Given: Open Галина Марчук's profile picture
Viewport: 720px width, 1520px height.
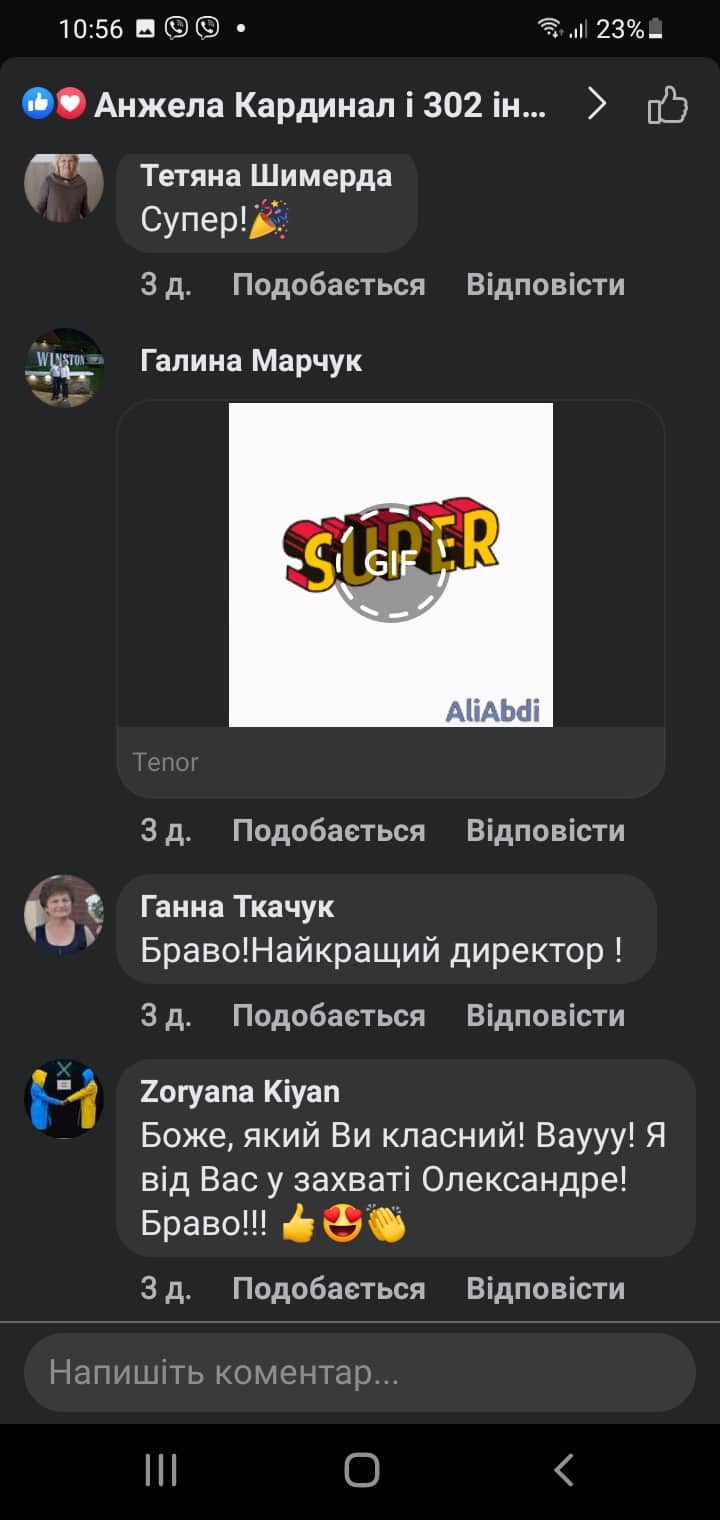Looking at the screenshot, I should point(64,368).
